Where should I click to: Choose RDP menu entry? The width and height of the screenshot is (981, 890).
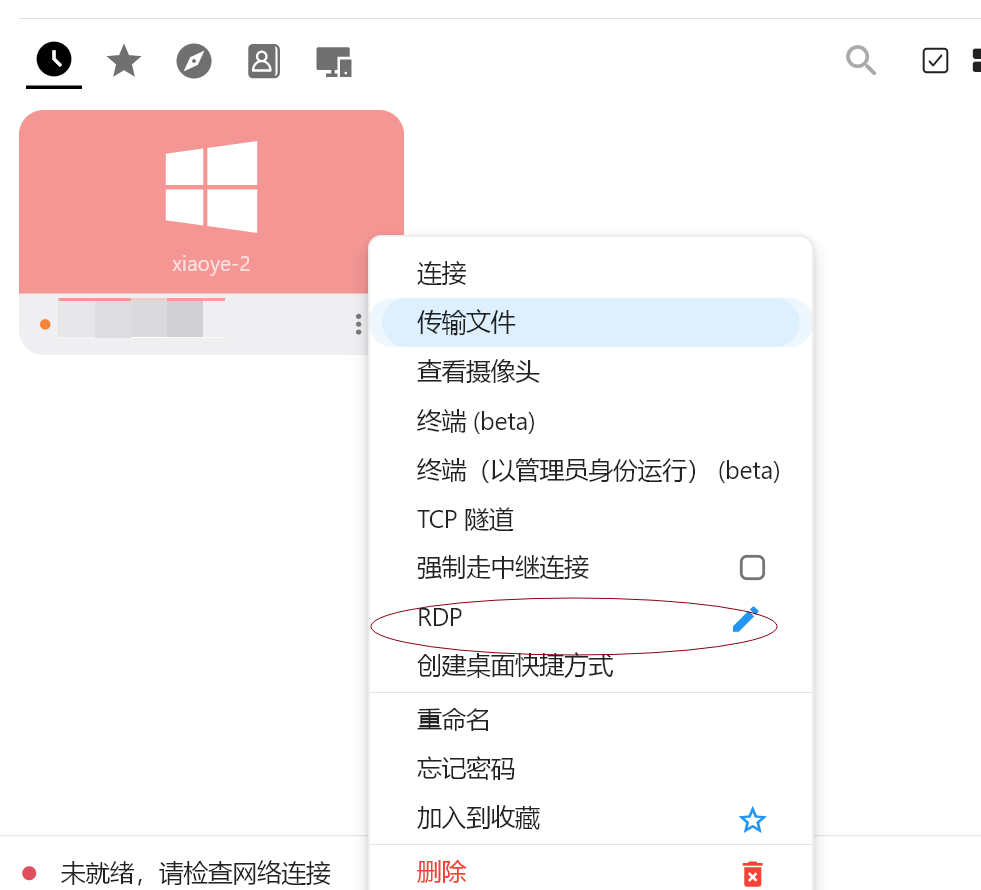(x=591, y=617)
